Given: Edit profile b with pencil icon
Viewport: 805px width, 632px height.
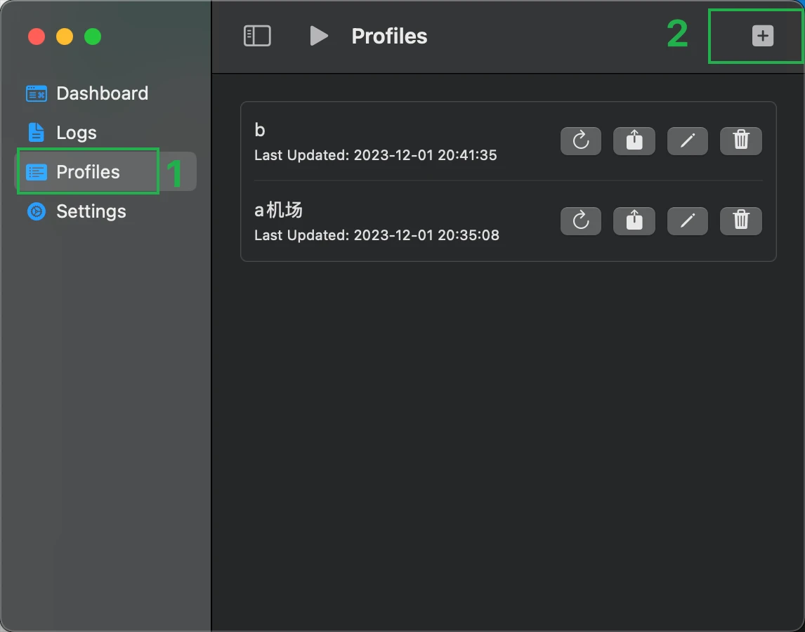Looking at the screenshot, I should point(687,141).
